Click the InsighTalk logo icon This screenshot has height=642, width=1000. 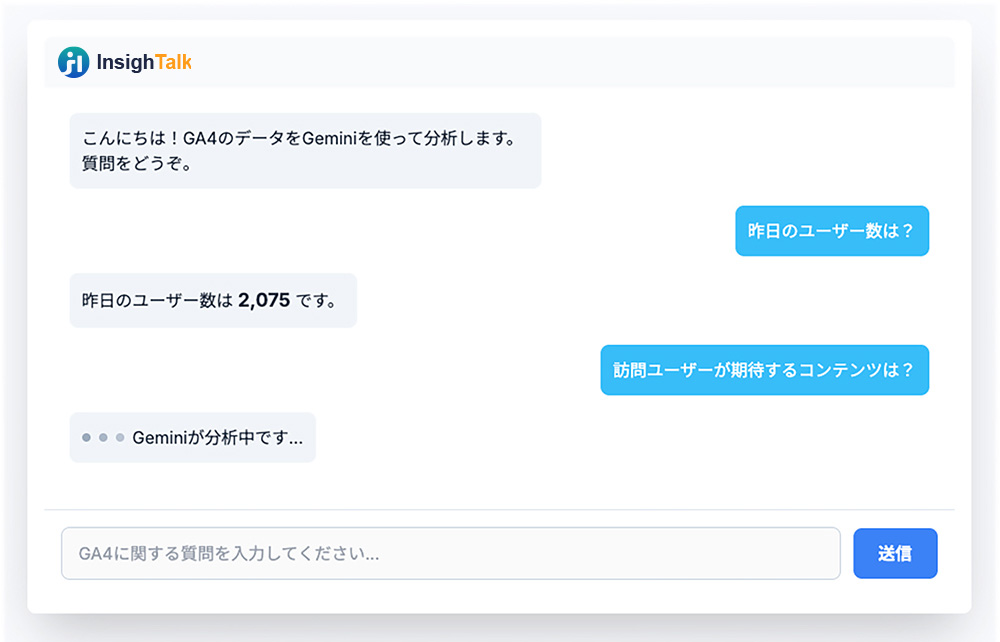click(73, 62)
